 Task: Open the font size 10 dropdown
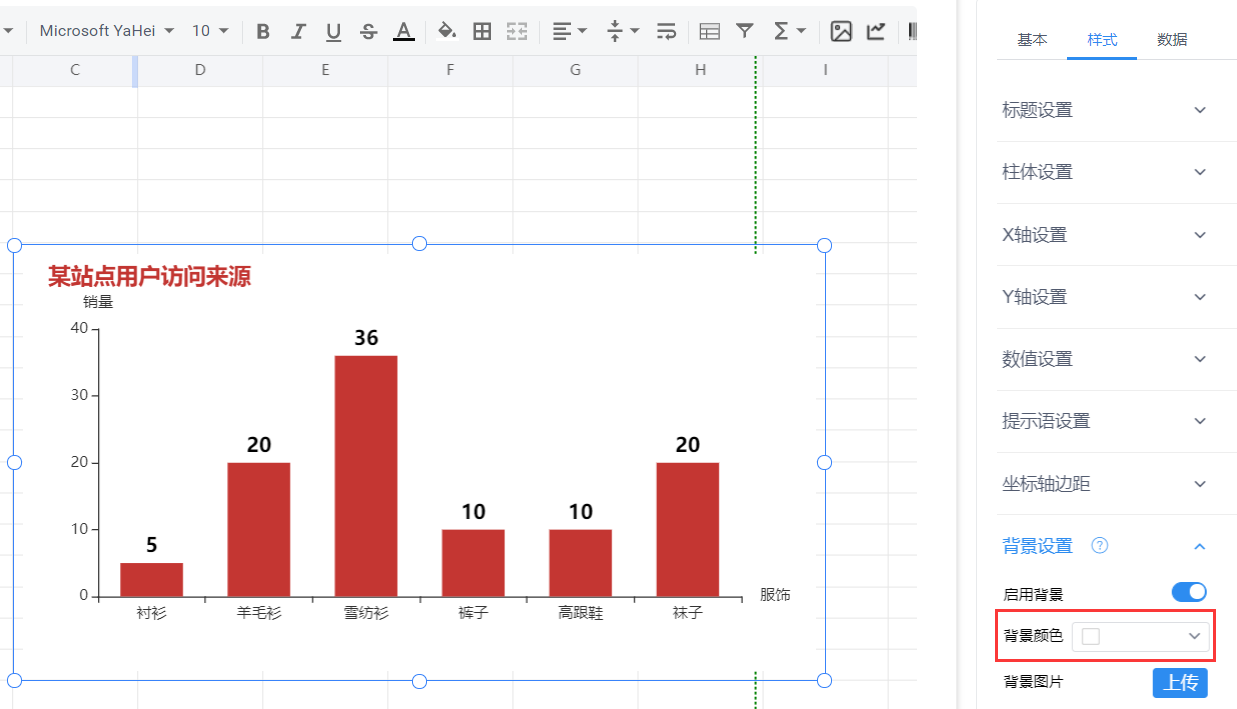tap(210, 31)
